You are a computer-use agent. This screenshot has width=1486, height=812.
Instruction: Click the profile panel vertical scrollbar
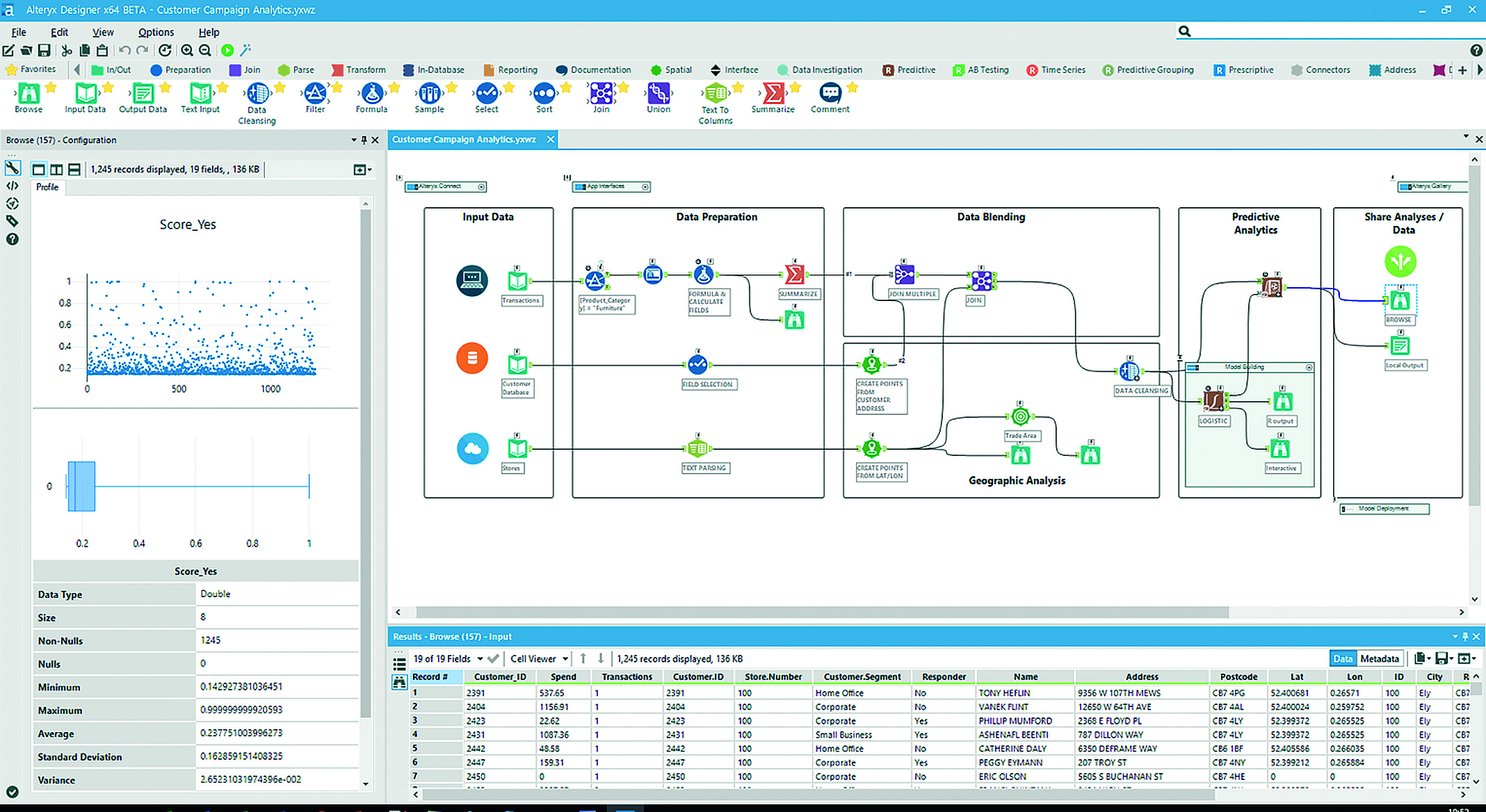366,464
